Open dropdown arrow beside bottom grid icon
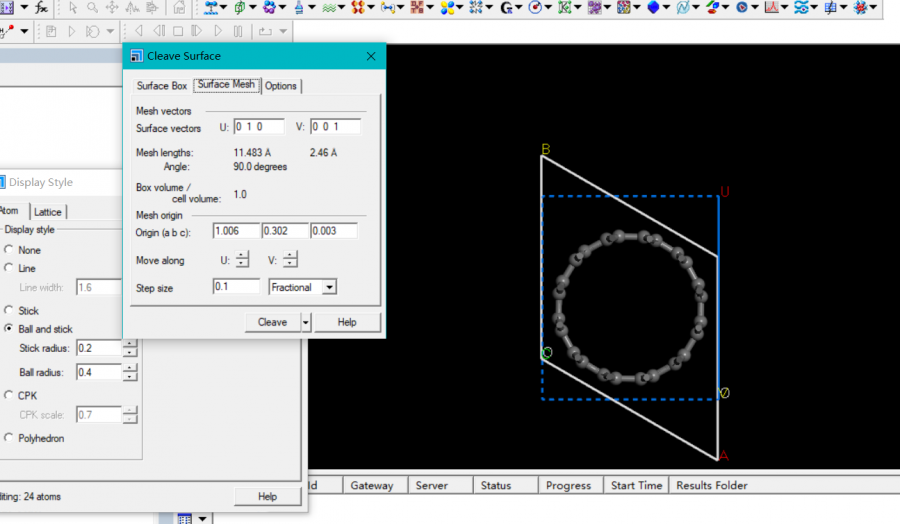 tap(203, 519)
